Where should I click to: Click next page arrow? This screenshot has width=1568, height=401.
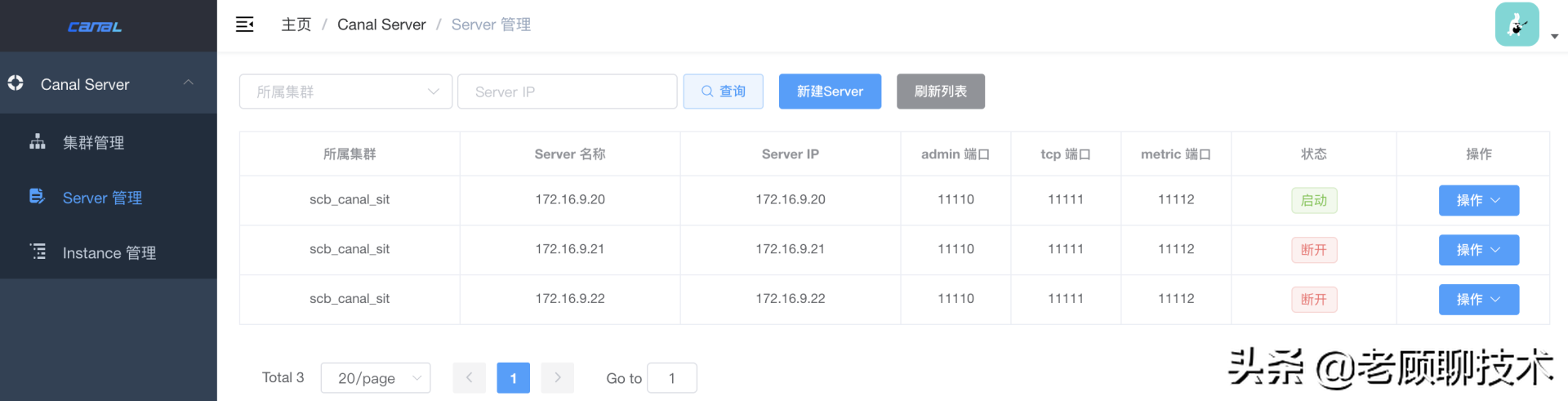(x=558, y=378)
